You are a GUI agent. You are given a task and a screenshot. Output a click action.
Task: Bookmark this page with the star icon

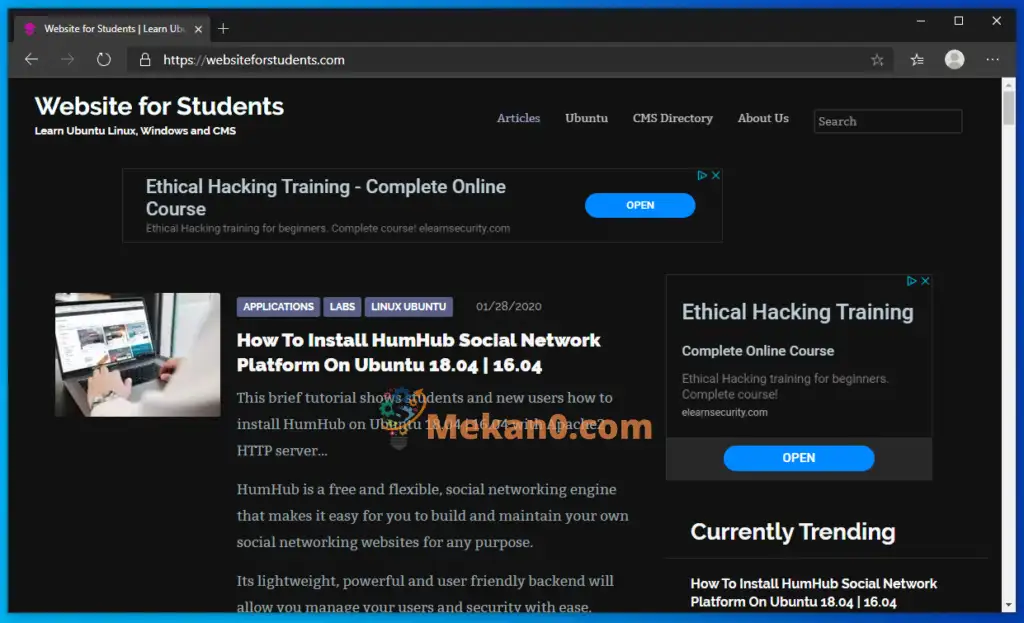point(877,60)
